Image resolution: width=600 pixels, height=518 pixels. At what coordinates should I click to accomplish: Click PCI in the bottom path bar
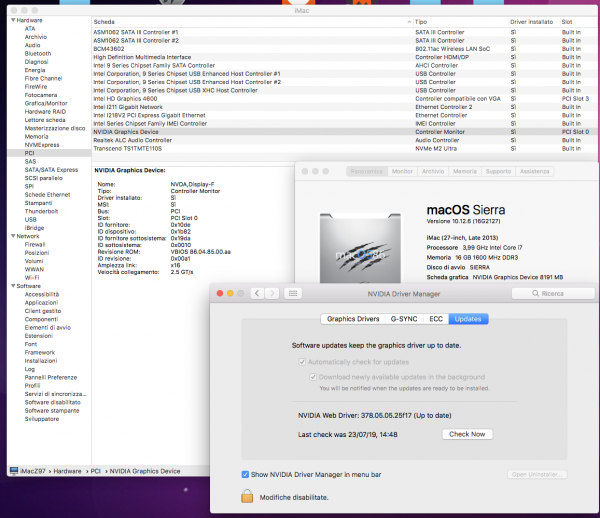pyautogui.click(x=95, y=471)
